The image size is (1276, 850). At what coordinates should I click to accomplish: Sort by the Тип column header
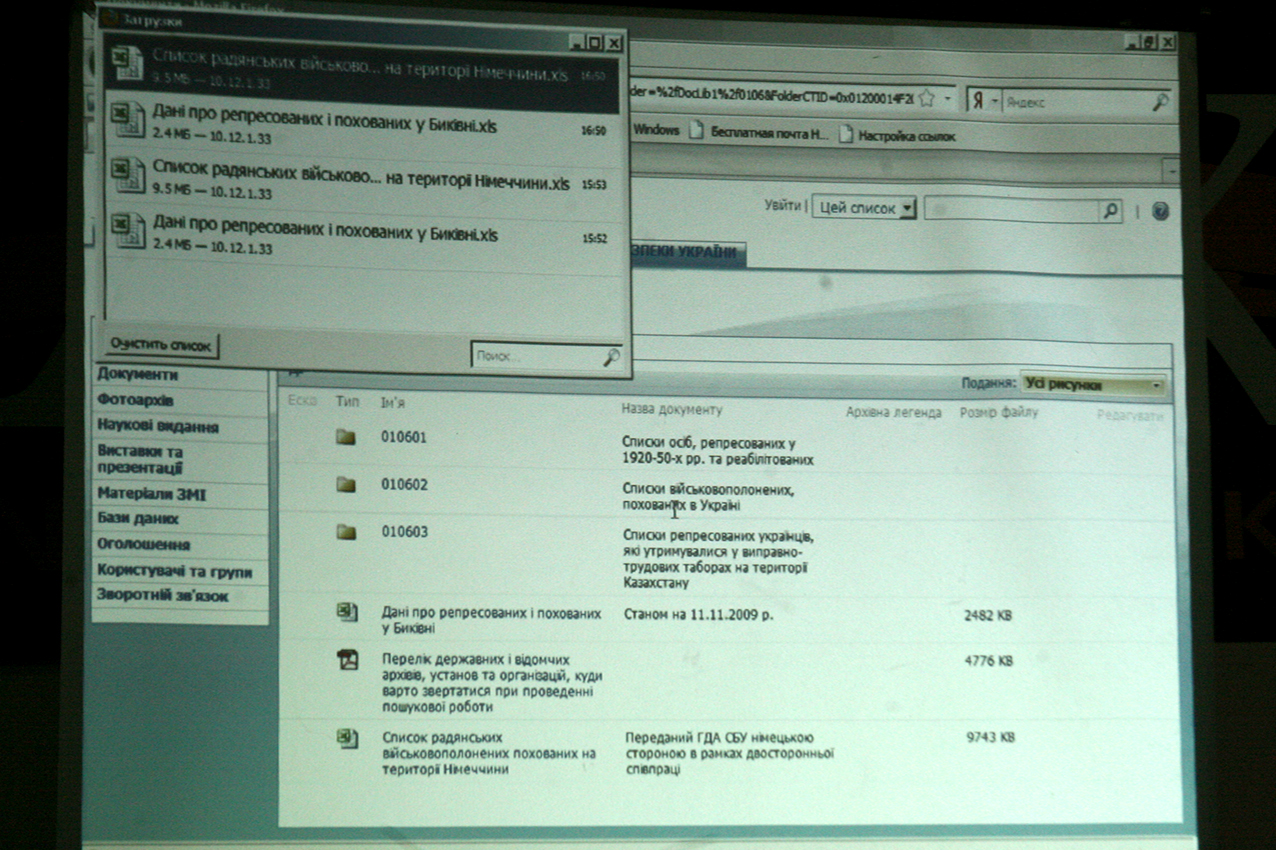[x=348, y=401]
